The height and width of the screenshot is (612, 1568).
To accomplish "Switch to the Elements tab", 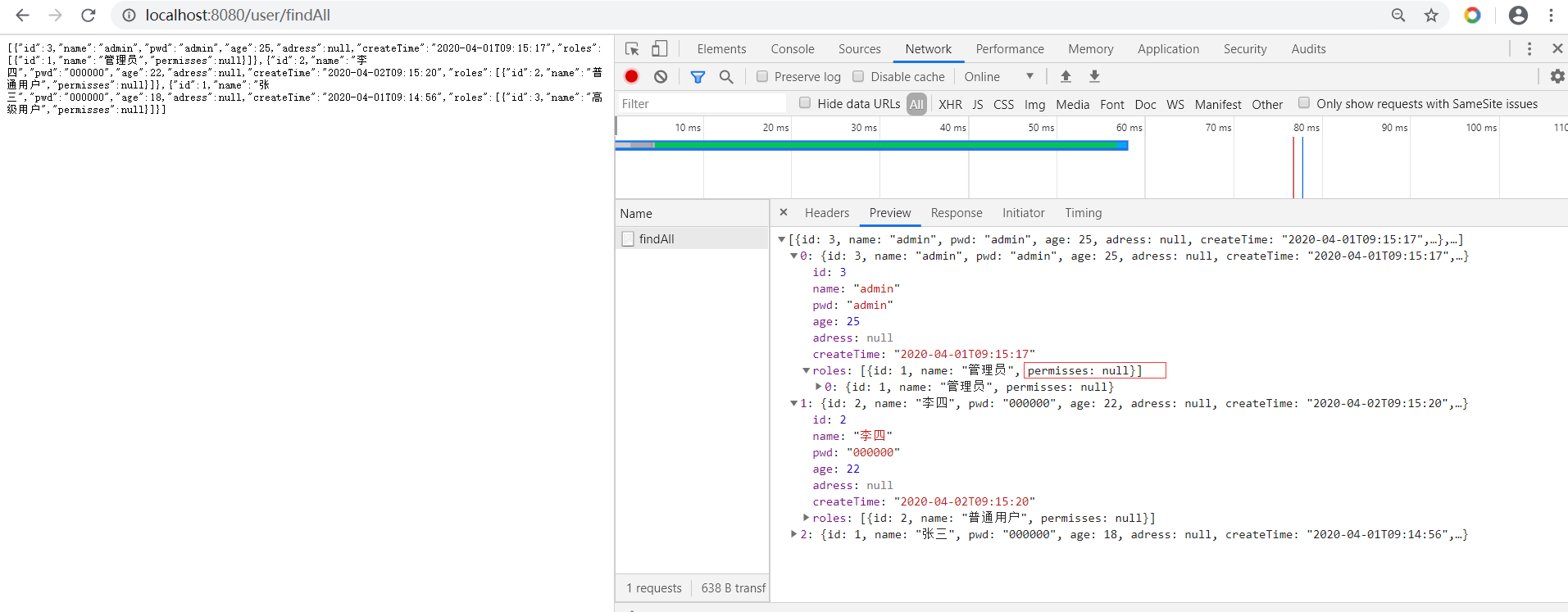I will coord(721,49).
